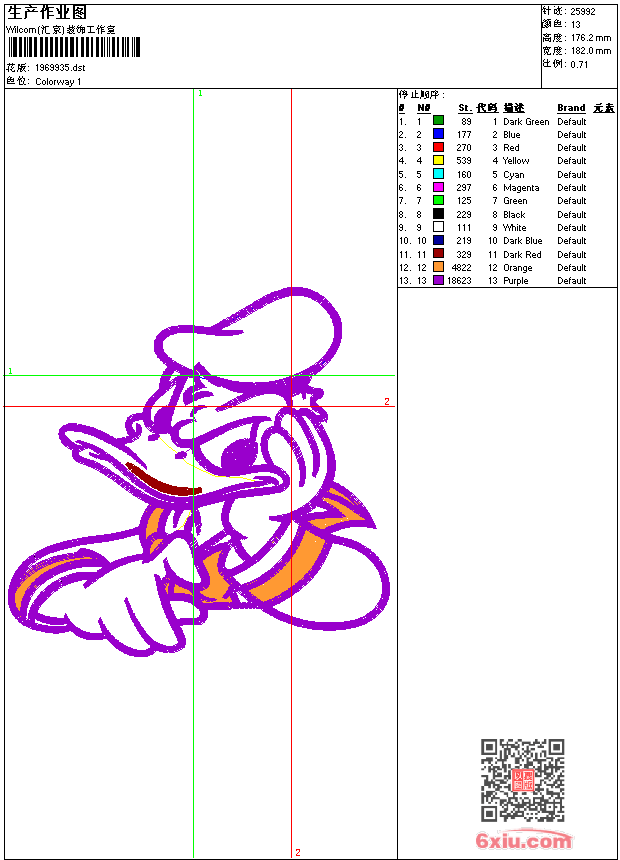This screenshot has height=860, width=620.
Task: Select the 'Dark Green' description text
Action: 526,122
